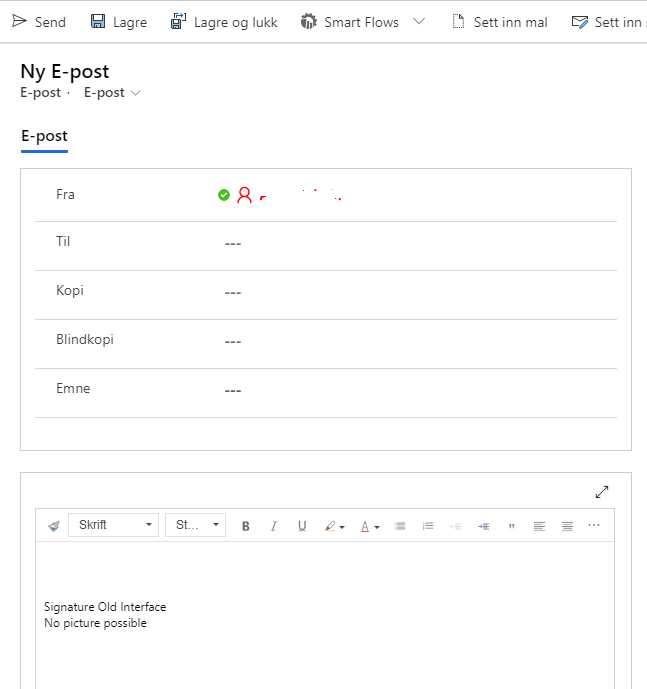Click the Lagre floppy disk icon
647x689 pixels.
click(98, 22)
